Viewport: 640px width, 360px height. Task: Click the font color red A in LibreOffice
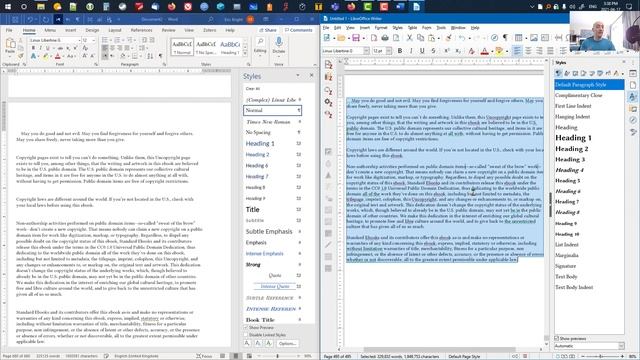(484, 51)
